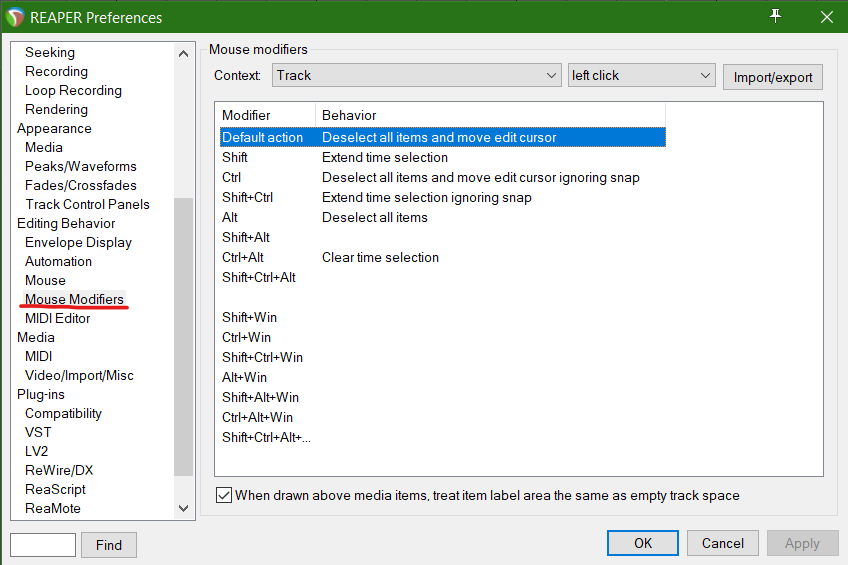Select the Alt modifier row
The width and height of the screenshot is (848, 565).
pyautogui.click(x=442, y=217)
